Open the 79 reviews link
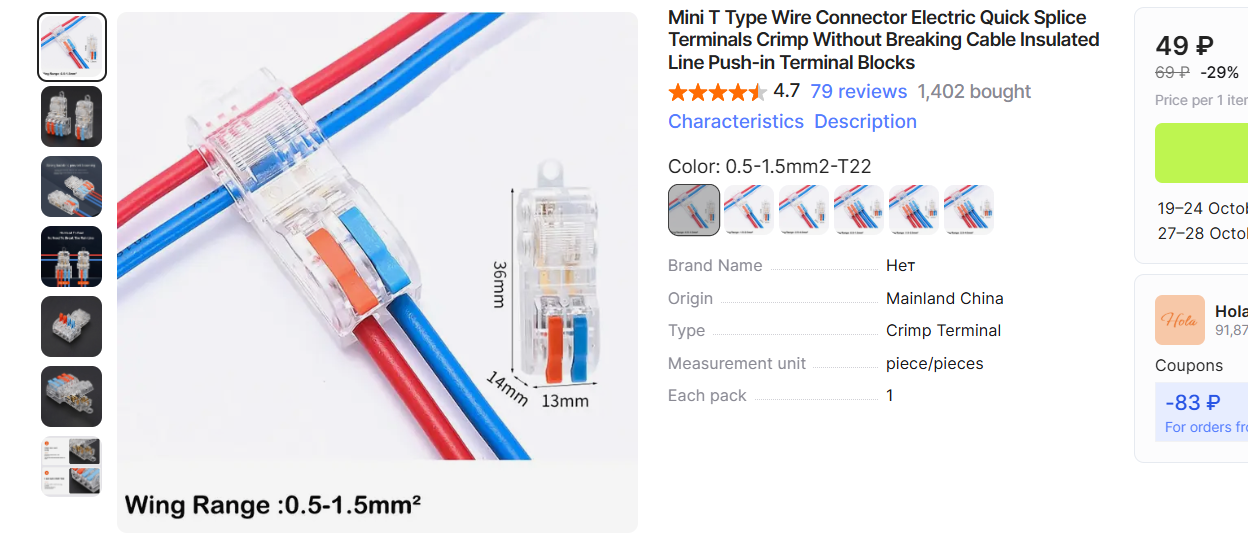This screenshot has height=547, width=1248. tap(858, 92)
